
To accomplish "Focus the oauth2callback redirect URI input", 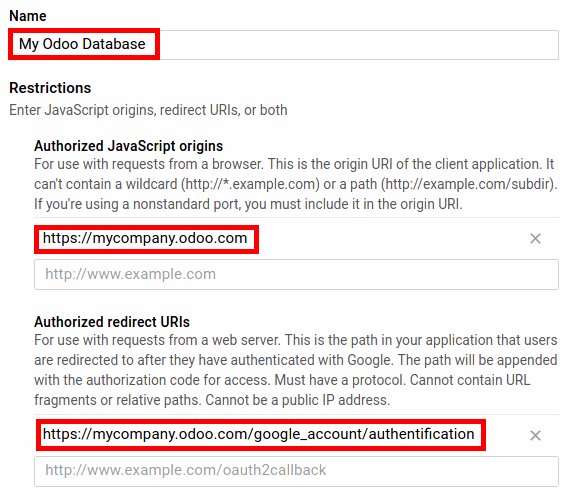I will 296,471.
